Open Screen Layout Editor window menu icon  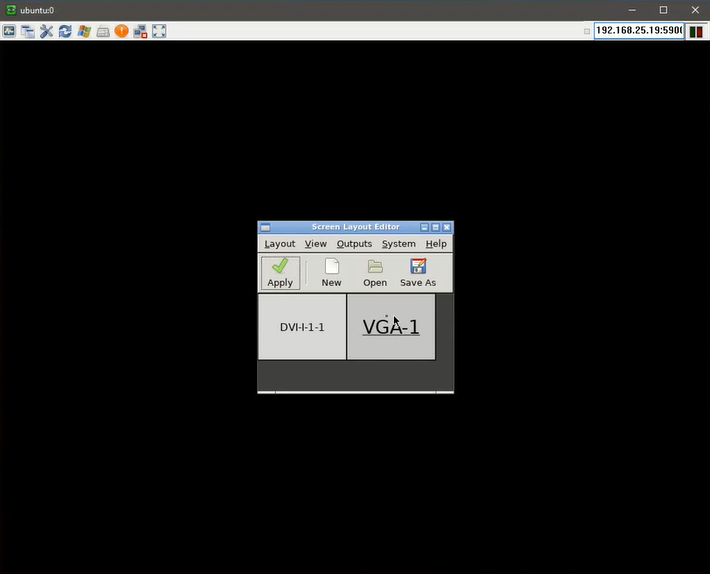pos(265,227)
